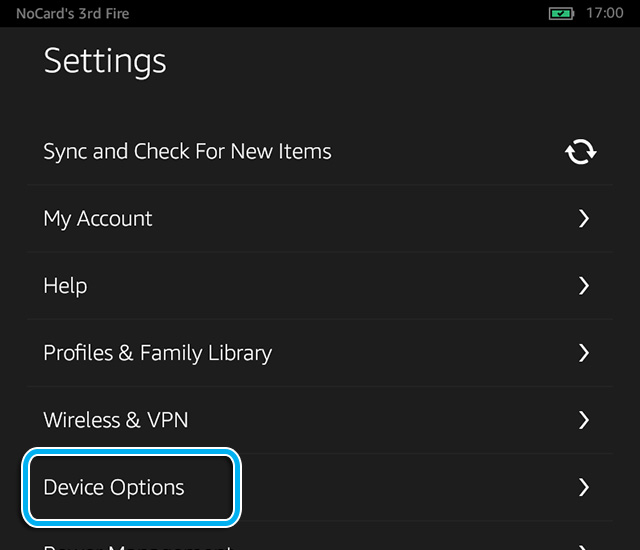Tap the chevron on the cut-off bottom row
The image size is (640, 550).
pos(584,547)
